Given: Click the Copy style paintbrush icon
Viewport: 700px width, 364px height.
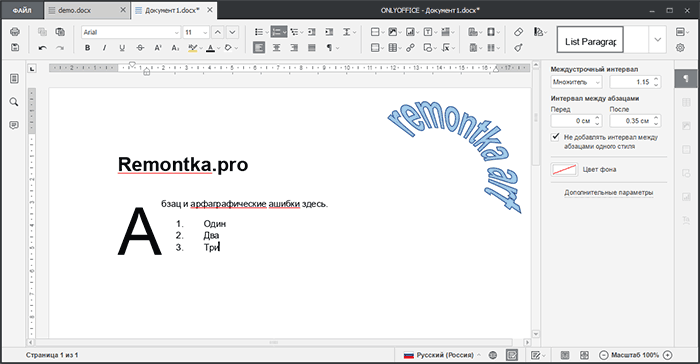Looking at the screenshot, I should pyautogui.click(x=518, y=48).
